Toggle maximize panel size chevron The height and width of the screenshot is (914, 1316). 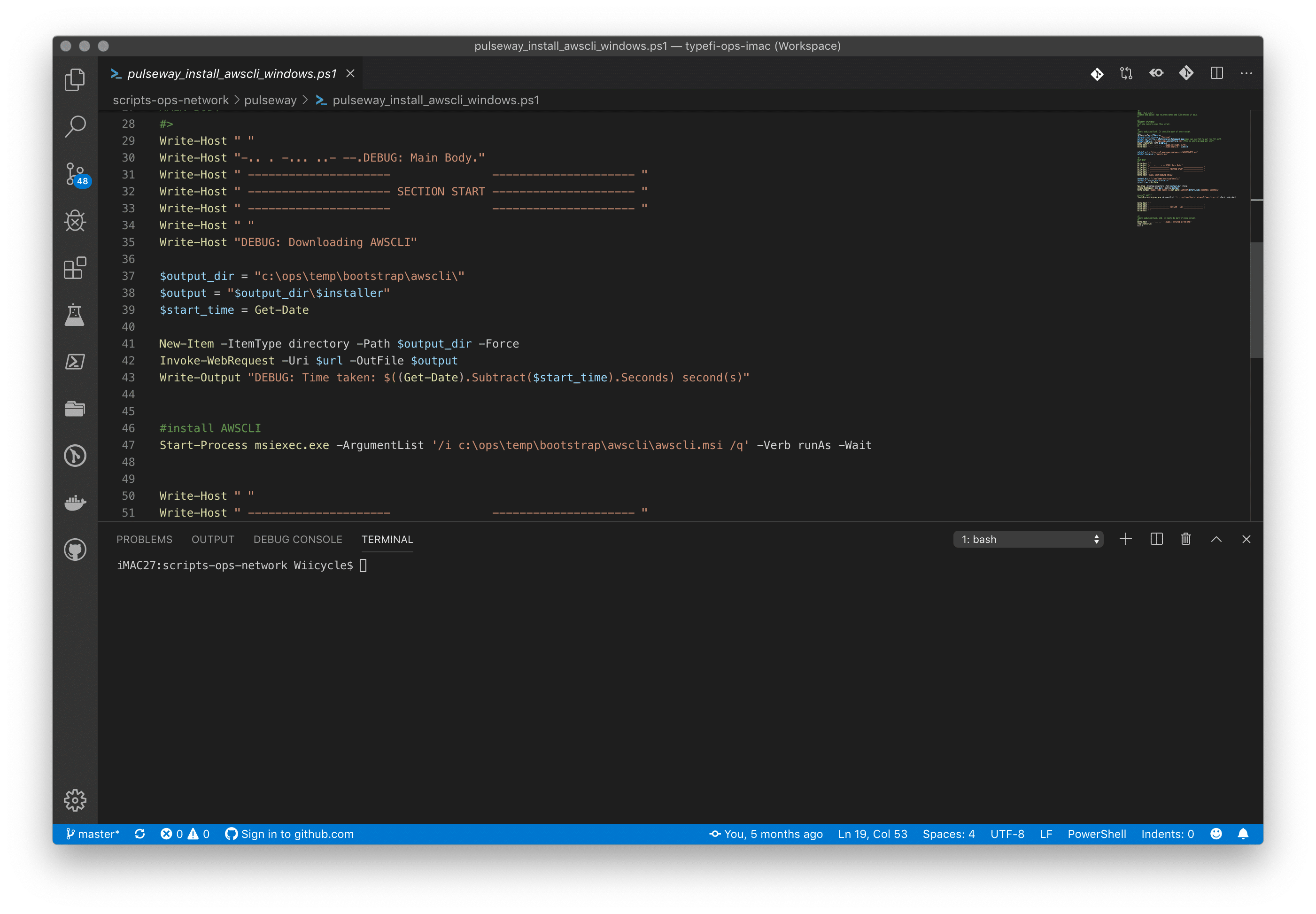[1216, 540]
